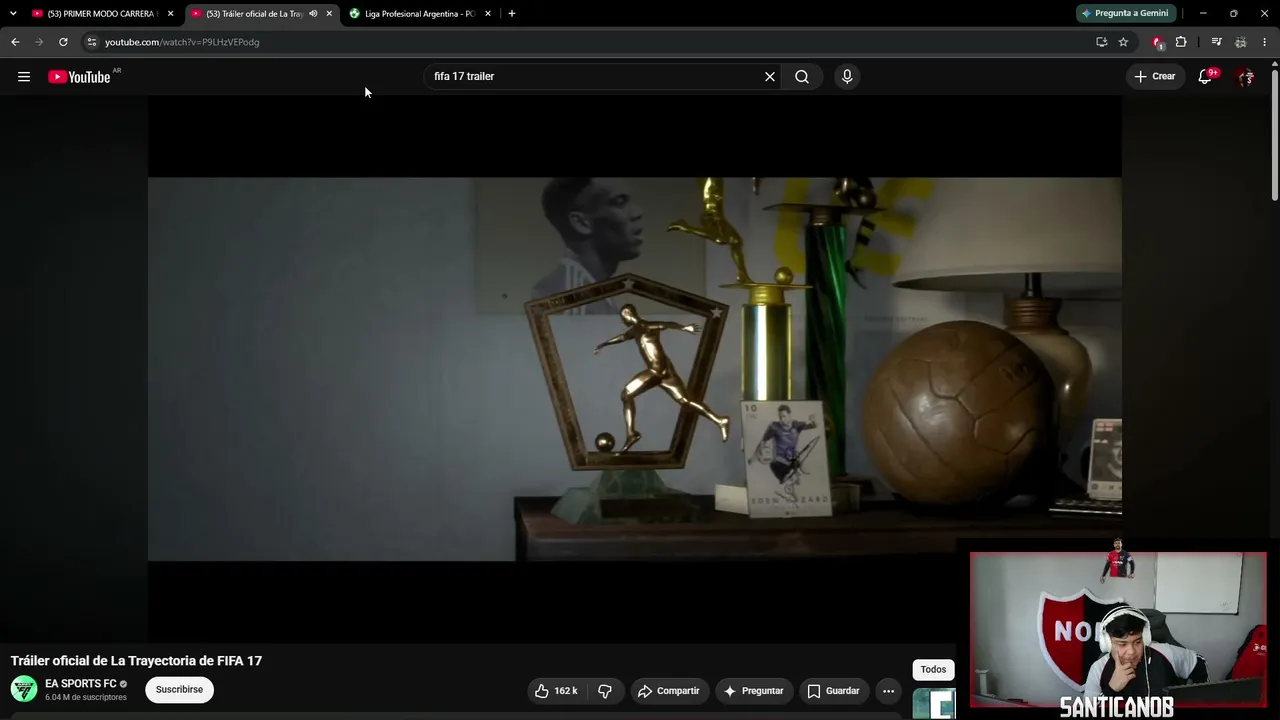Open the Crear menu
The height and width of the screenshot is (720, 1280).
click(x=1155, y=76)
